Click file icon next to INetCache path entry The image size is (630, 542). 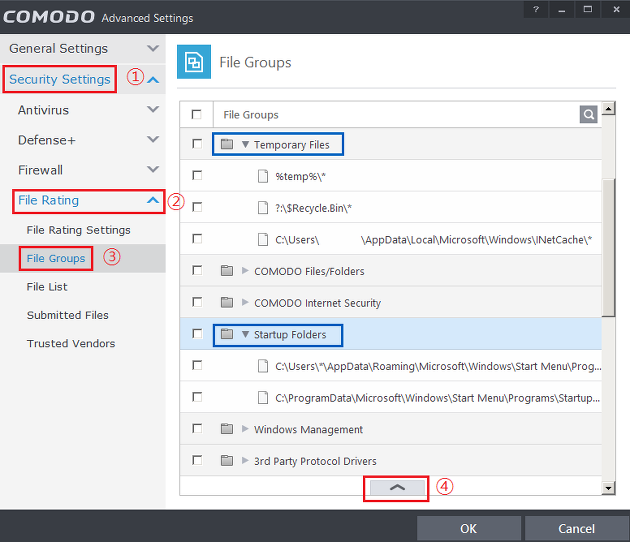[263, 239]
